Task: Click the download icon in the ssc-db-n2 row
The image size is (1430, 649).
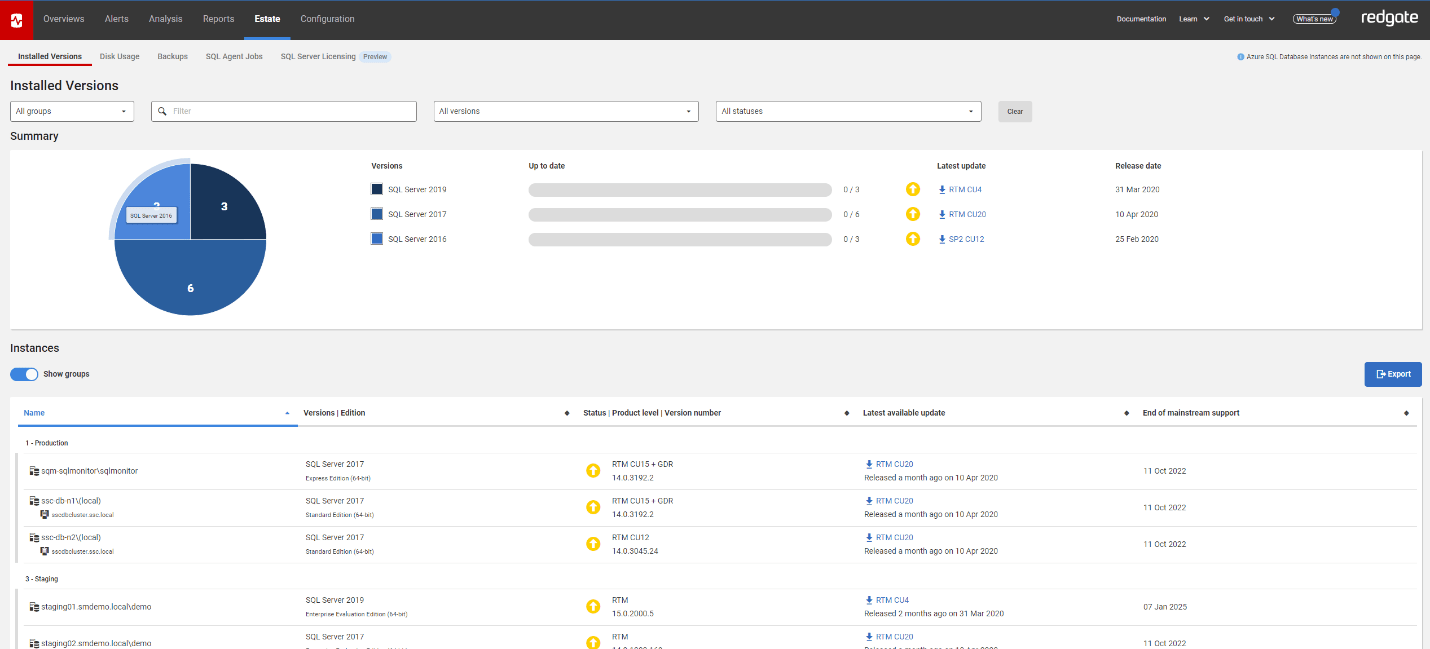Action: pyautogui.click(x=869, y=537)
